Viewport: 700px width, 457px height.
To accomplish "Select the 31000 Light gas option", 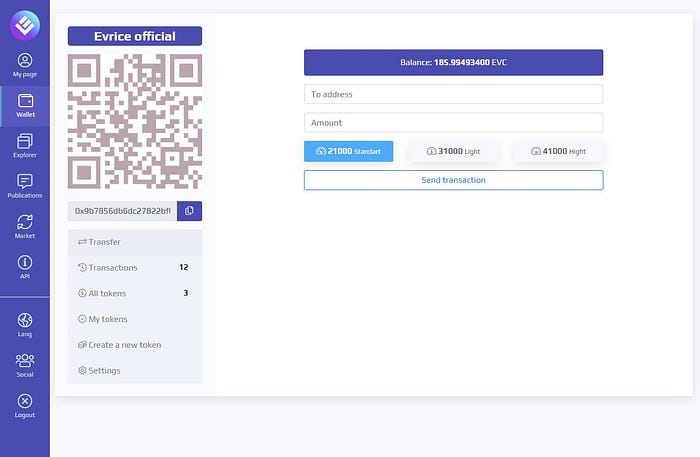I will click(x=454, y=151).
